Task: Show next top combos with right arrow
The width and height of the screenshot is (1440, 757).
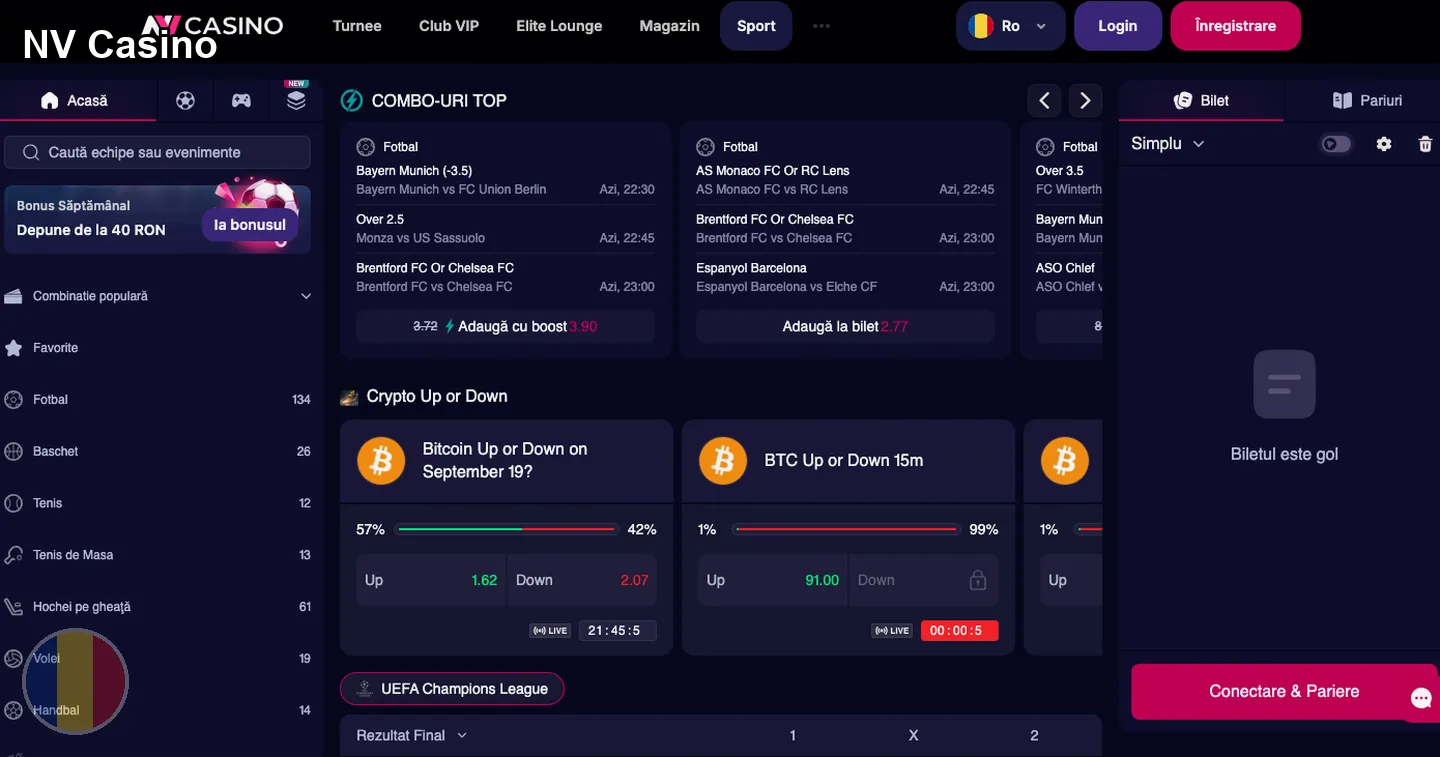Action: [x=1085, y=100]
